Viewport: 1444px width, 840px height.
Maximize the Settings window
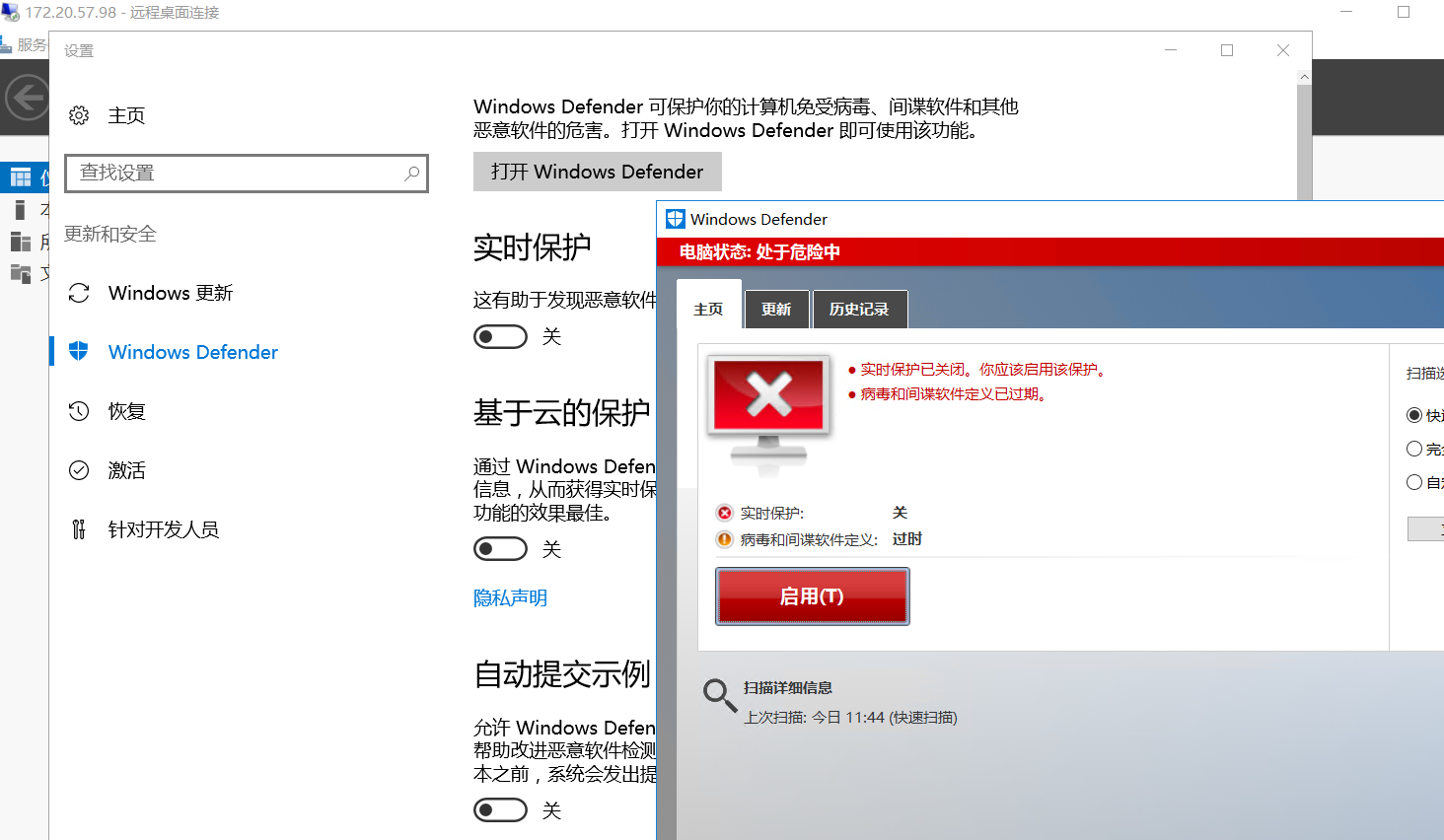1227,50
